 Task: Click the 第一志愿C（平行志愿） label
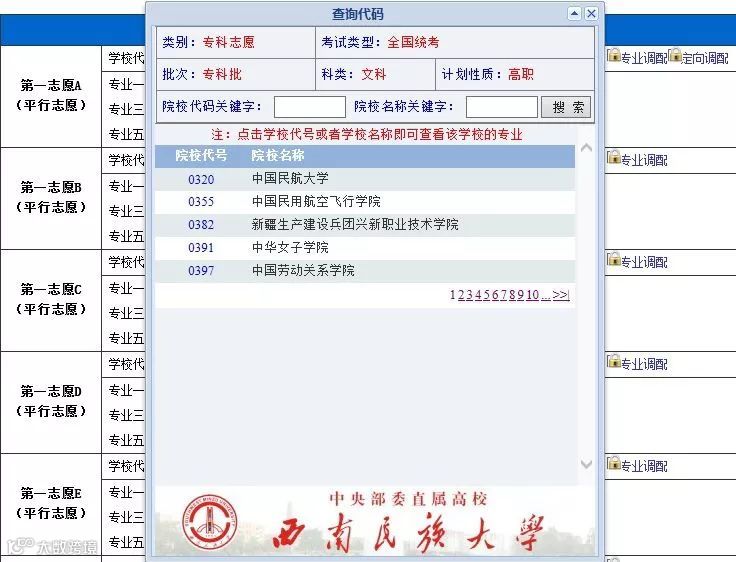[51, 299]
